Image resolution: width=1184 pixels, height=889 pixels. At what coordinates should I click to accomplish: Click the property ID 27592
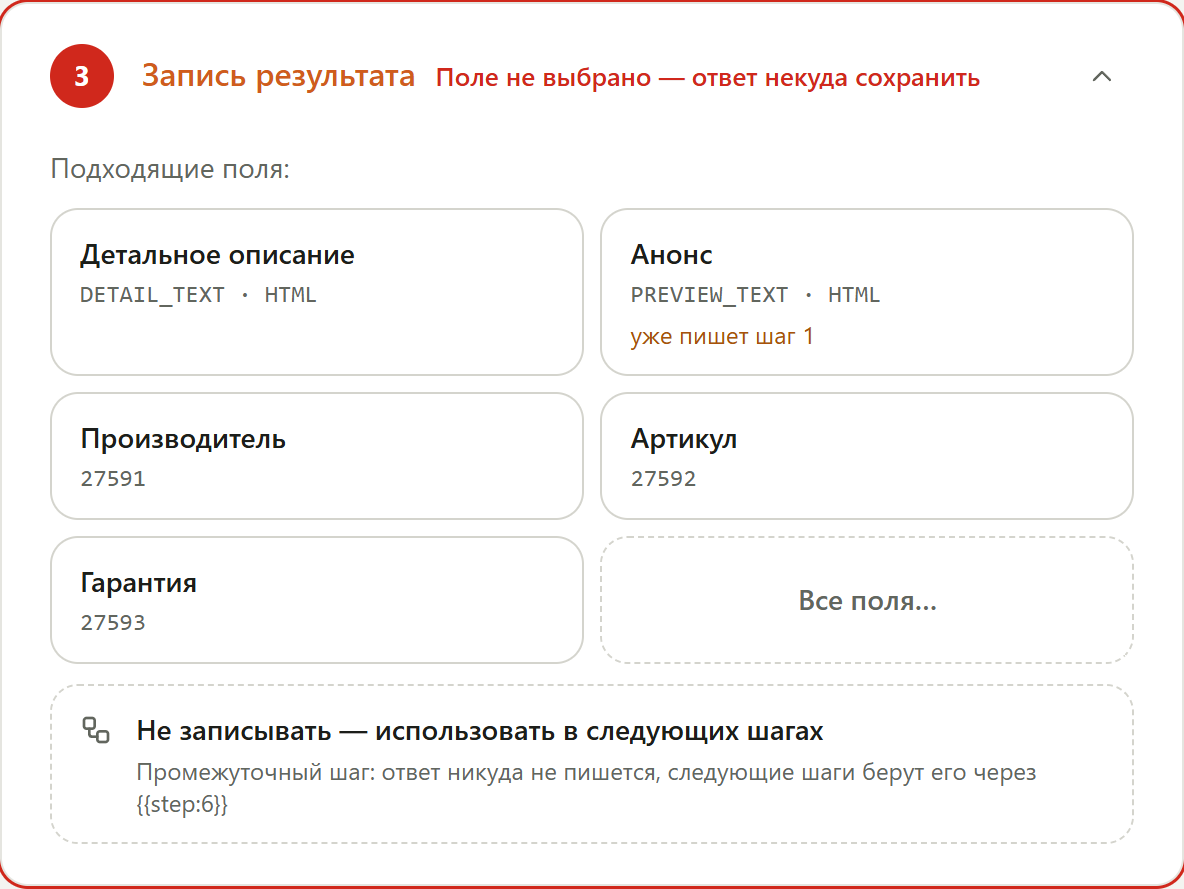point(663,479)
